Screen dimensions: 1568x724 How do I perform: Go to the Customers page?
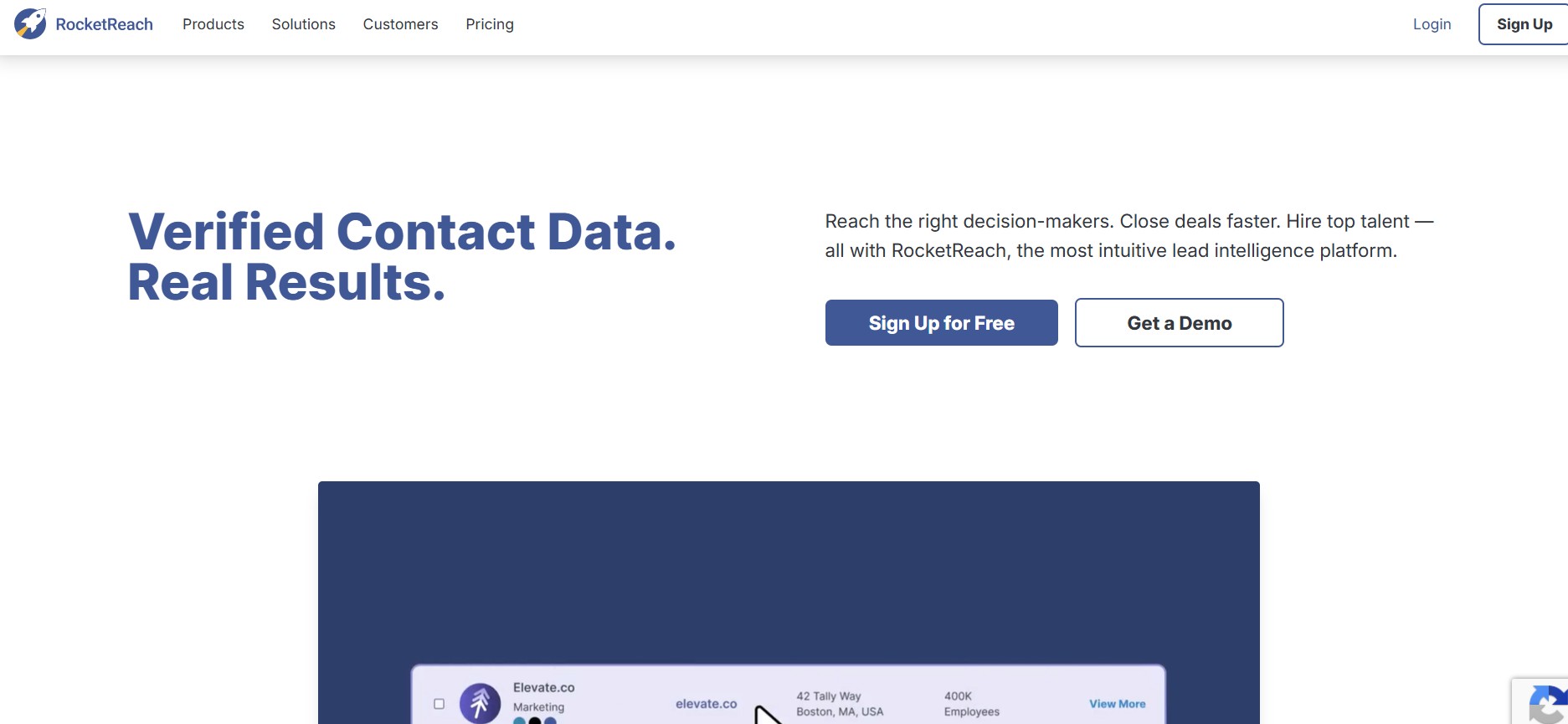coord(400,24)
